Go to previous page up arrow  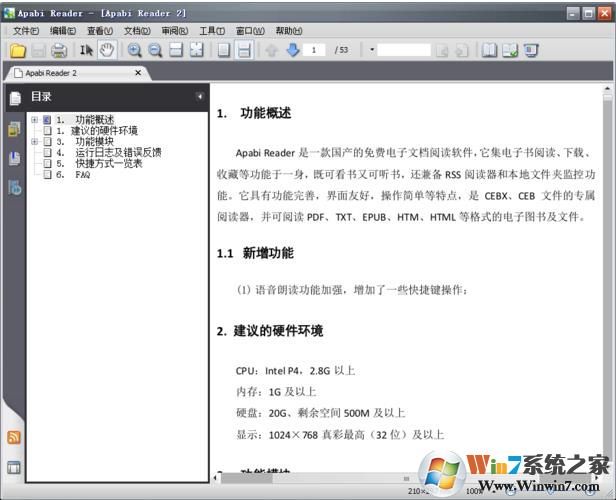tap(272, 50)
